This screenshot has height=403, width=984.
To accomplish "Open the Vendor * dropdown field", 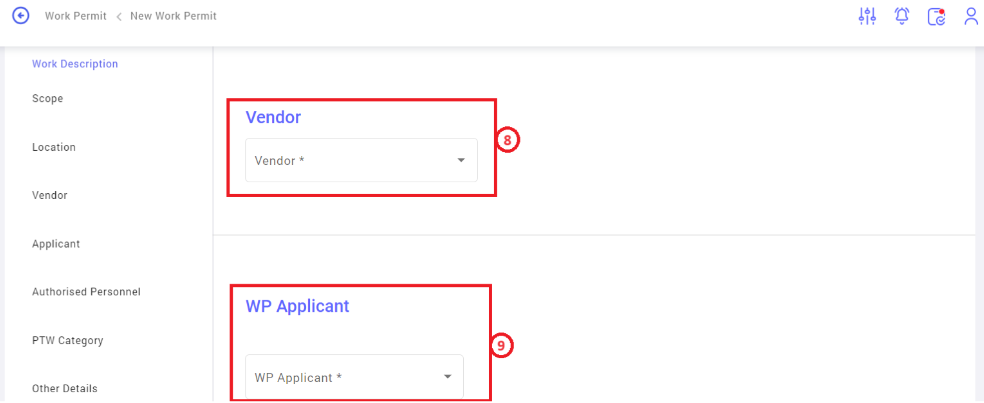I will point(361,160).
